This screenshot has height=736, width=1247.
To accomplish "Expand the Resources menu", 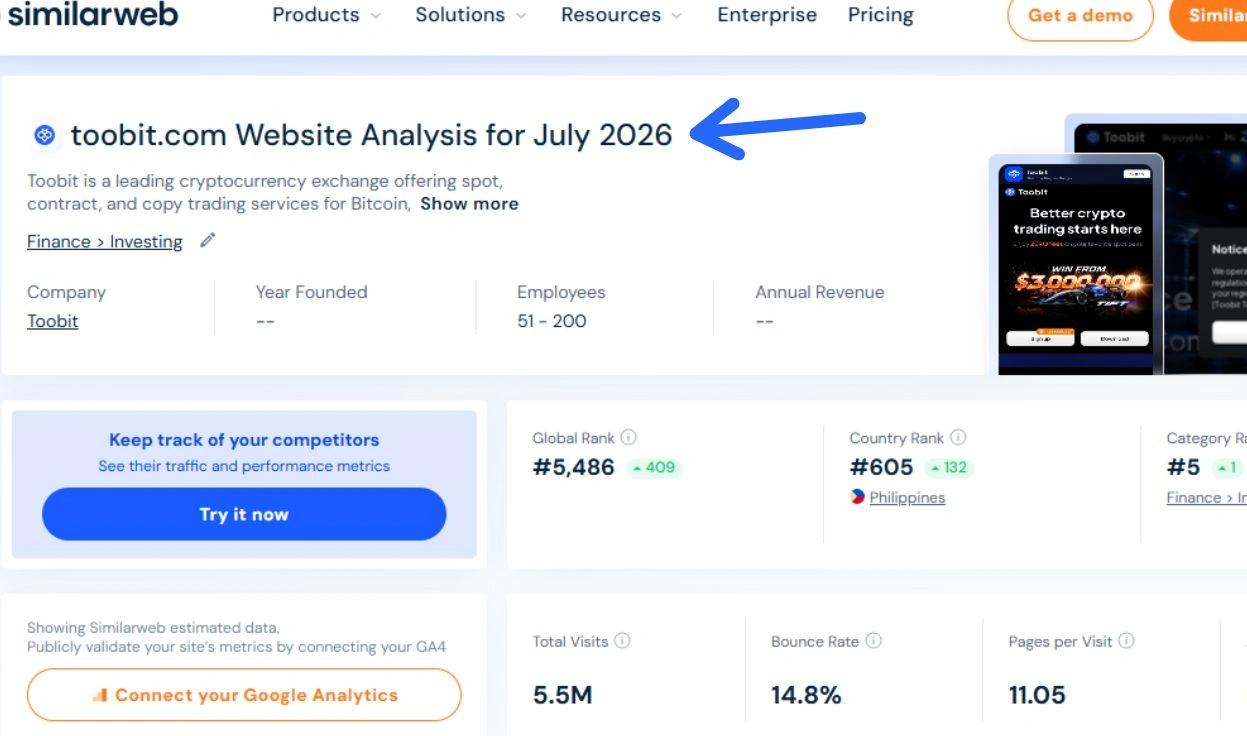I will [x=622, y=15].
